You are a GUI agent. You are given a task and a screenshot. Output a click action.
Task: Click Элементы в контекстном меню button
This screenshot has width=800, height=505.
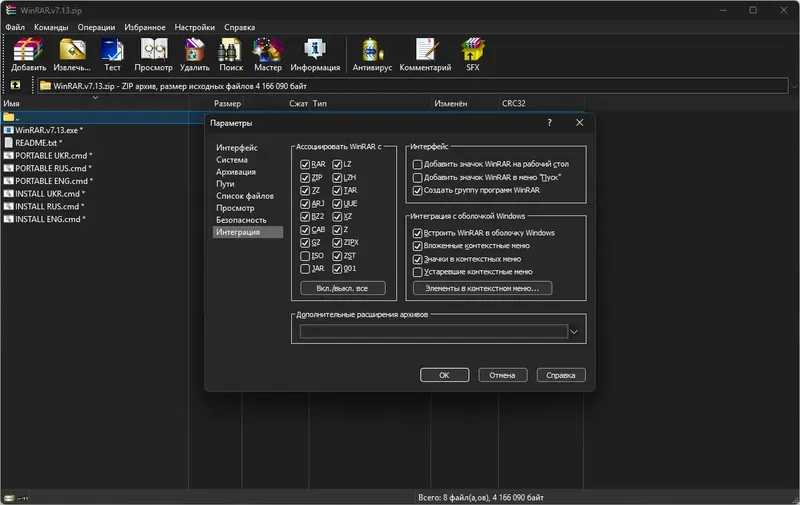point(482,288)
